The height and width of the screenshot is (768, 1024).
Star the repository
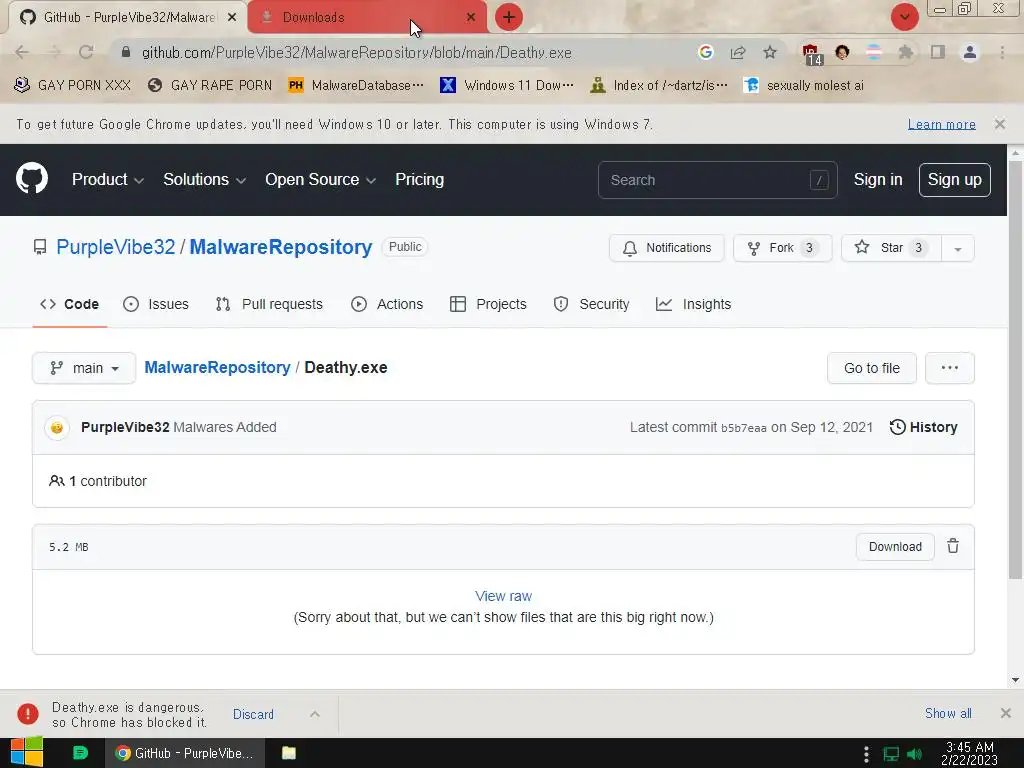tap(891, 248)
